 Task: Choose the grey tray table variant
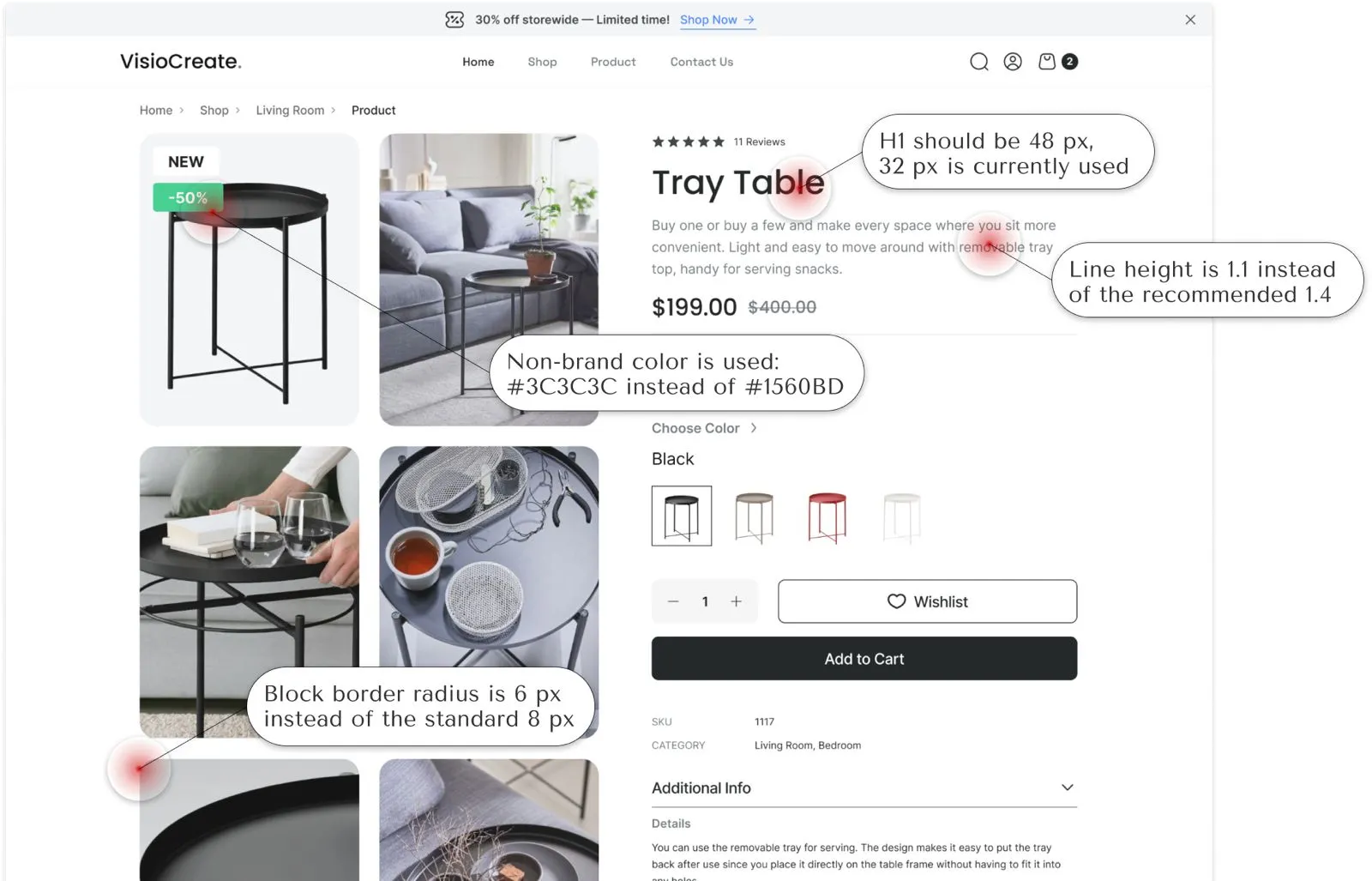755,517
